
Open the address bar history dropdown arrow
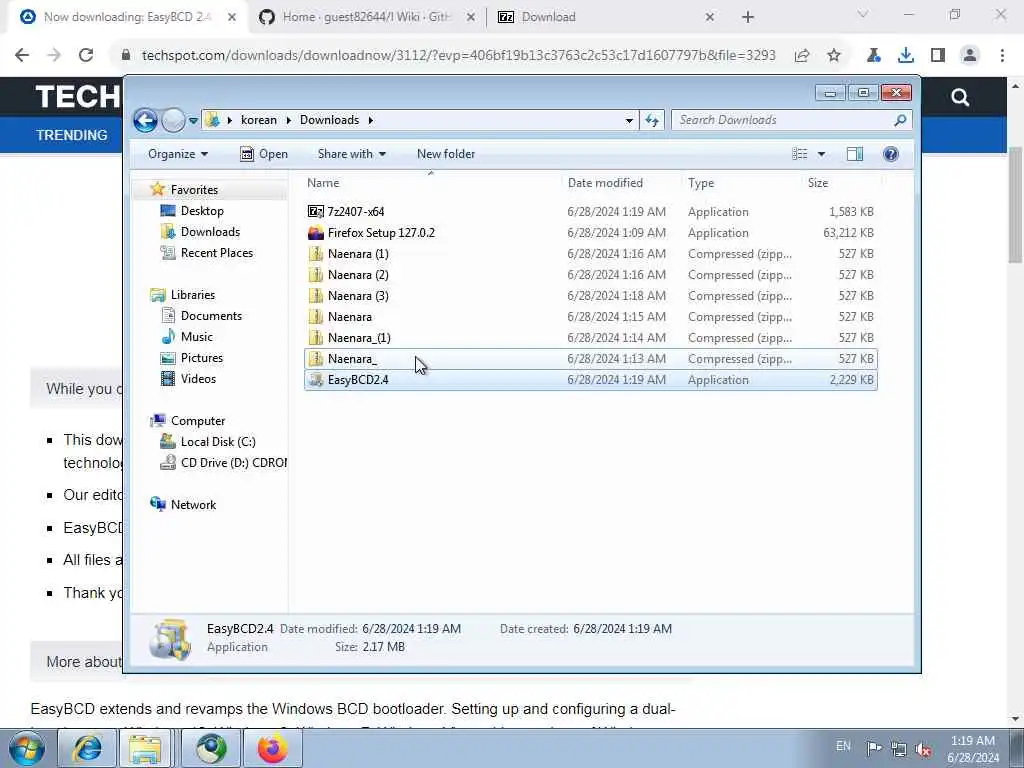(x=629, y=121)
